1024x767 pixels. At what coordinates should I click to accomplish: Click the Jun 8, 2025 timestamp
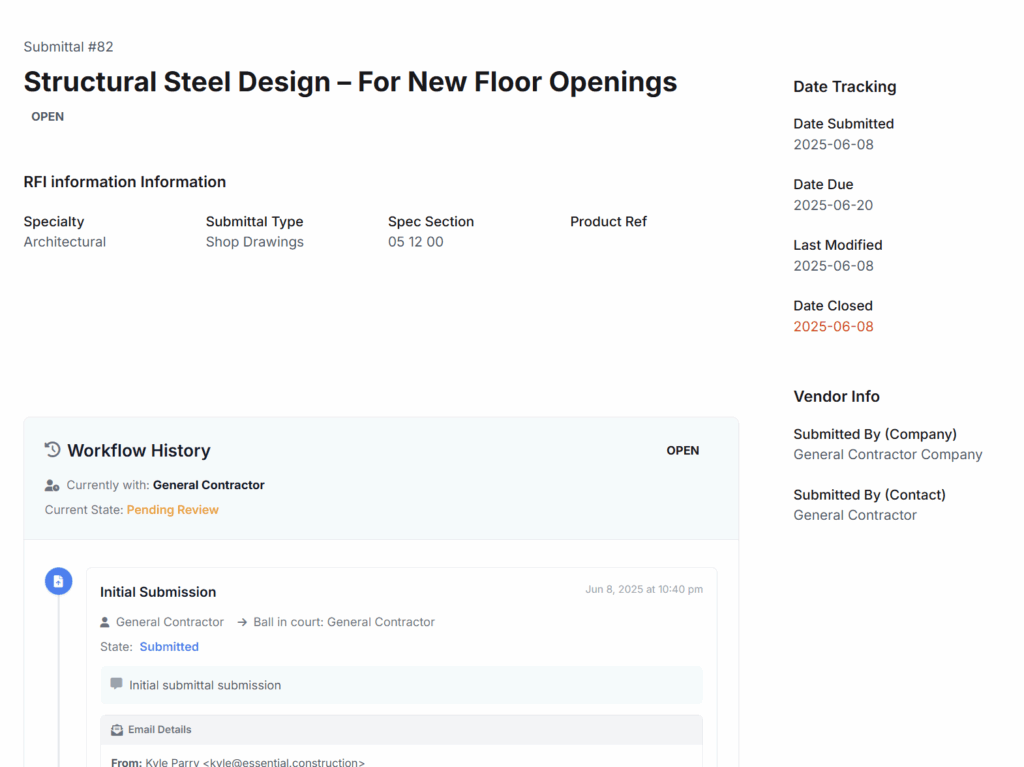644,589
